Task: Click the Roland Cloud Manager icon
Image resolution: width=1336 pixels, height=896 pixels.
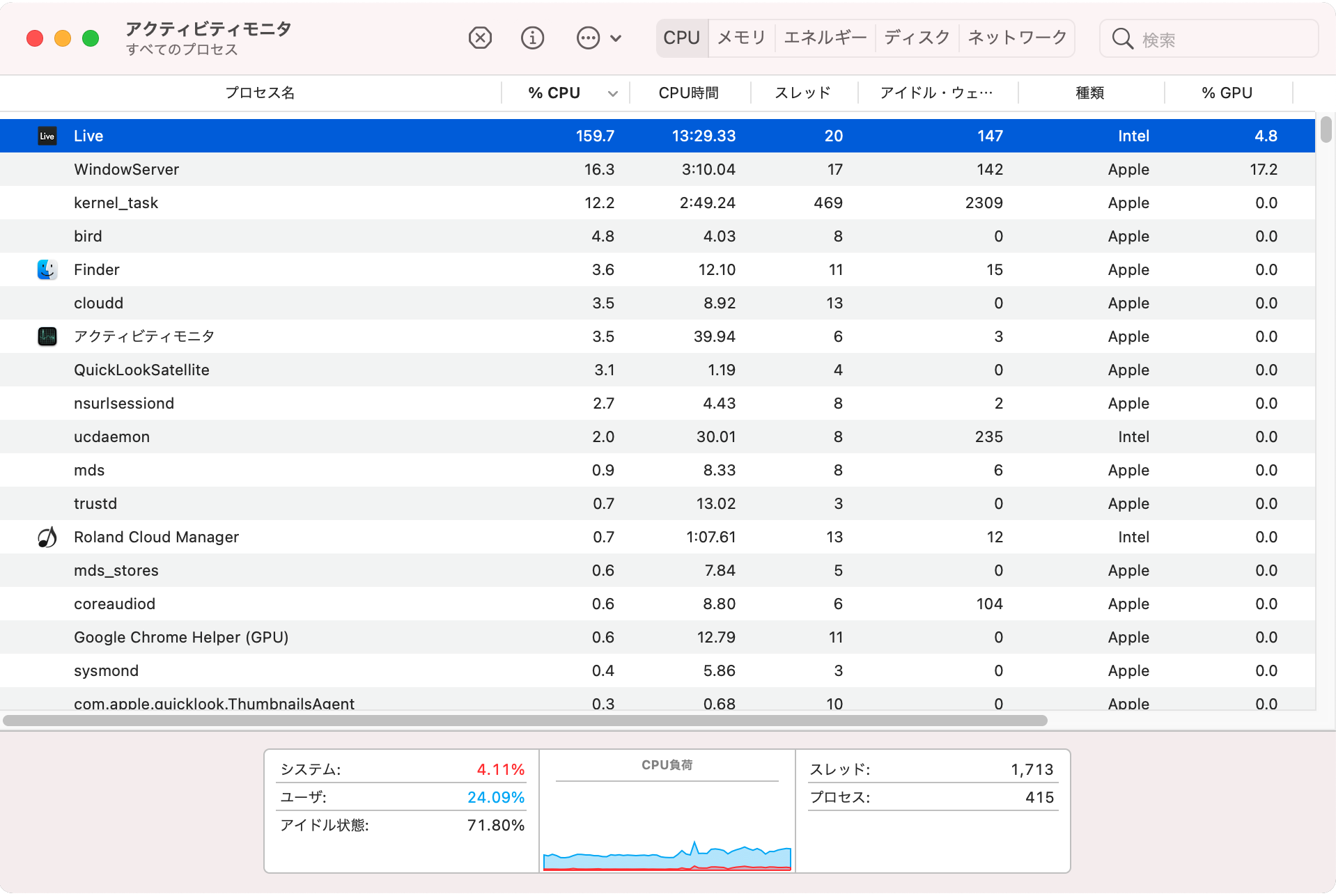Action: [x=47, y=537]
